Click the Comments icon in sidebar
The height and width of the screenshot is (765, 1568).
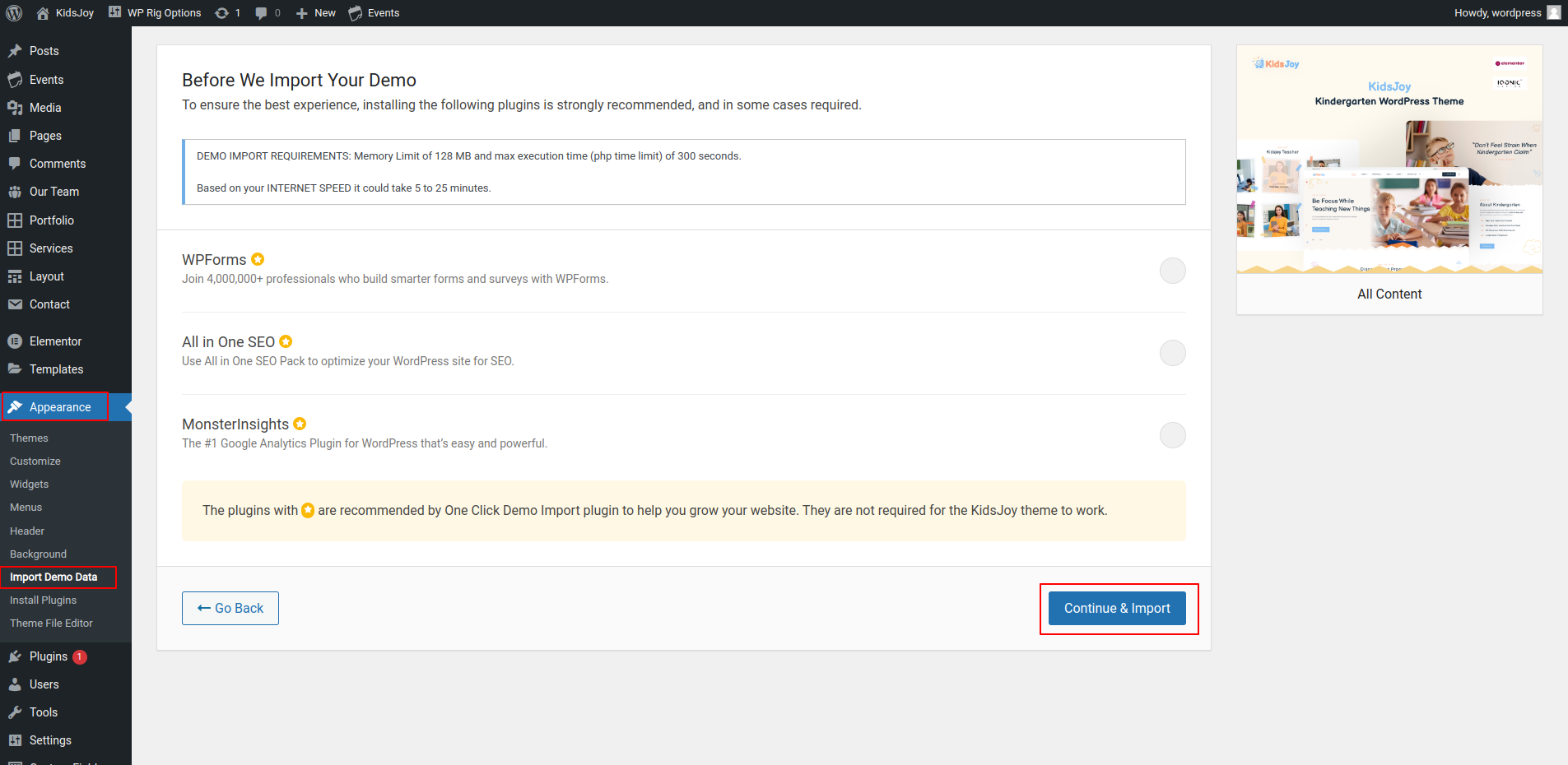15,164
